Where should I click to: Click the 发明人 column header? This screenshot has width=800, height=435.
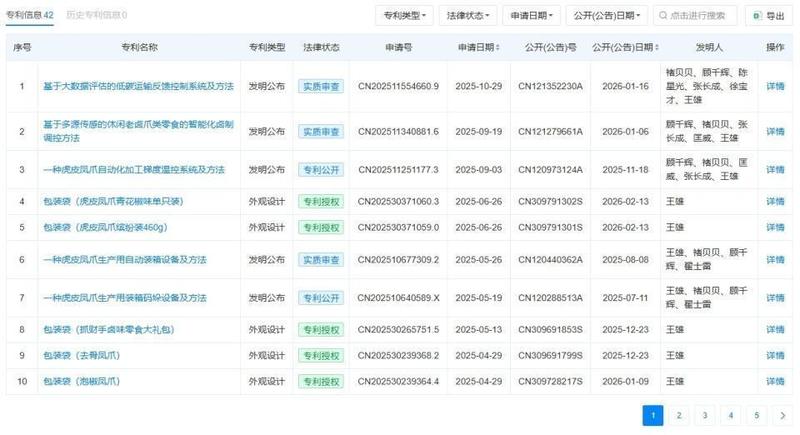(x=709, y=47)
